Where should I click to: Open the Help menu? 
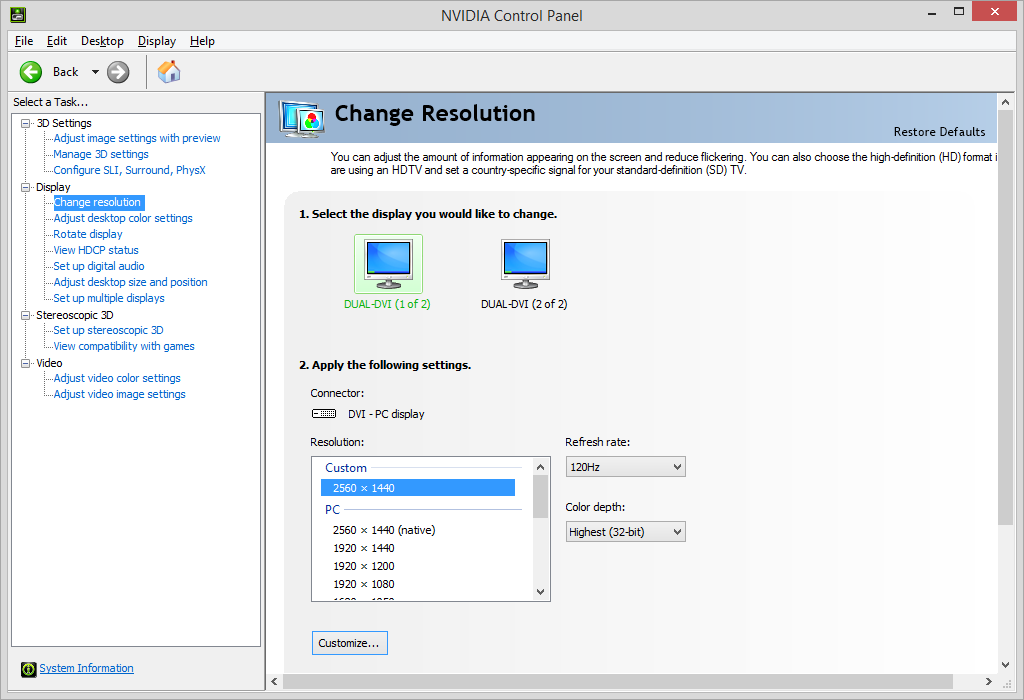[x=202, y=41]
